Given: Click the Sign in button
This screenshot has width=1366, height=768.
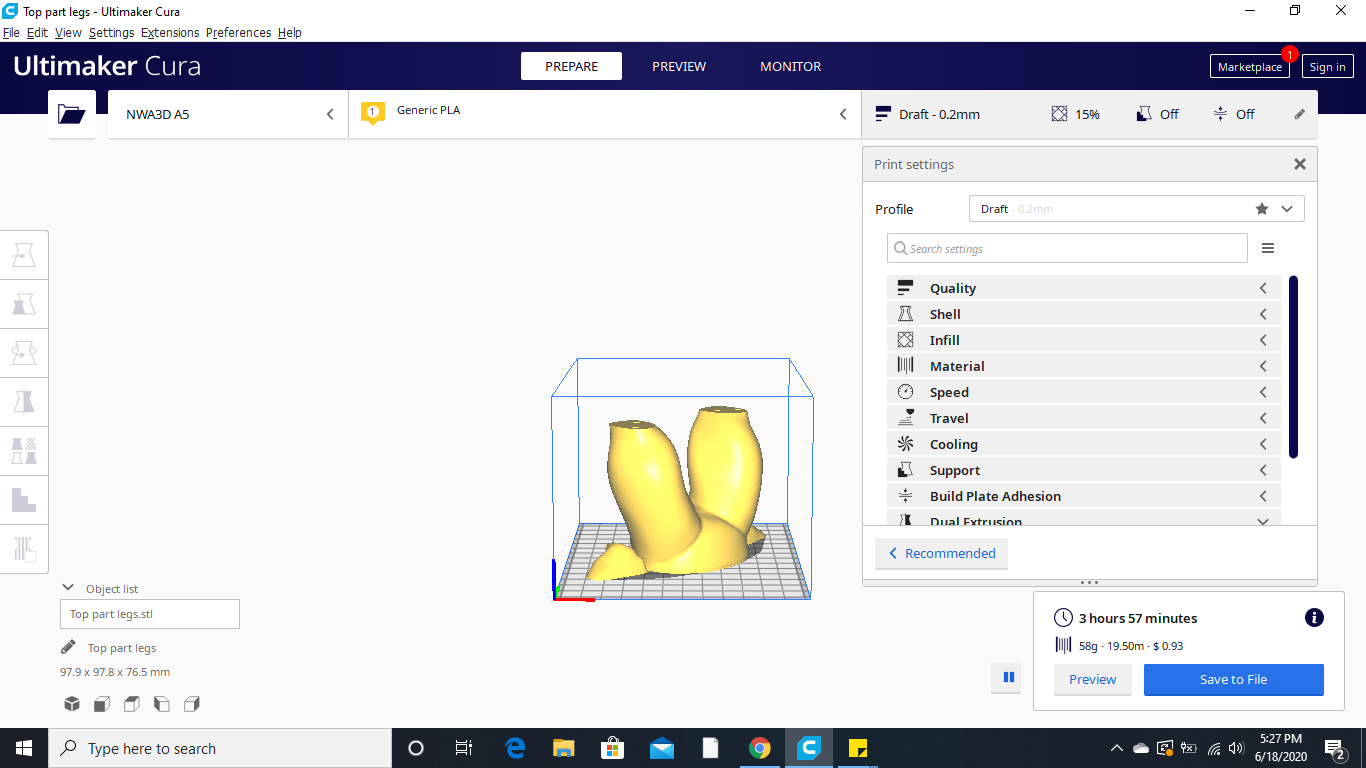Looking at the screenshot, I should (1327, 66).
